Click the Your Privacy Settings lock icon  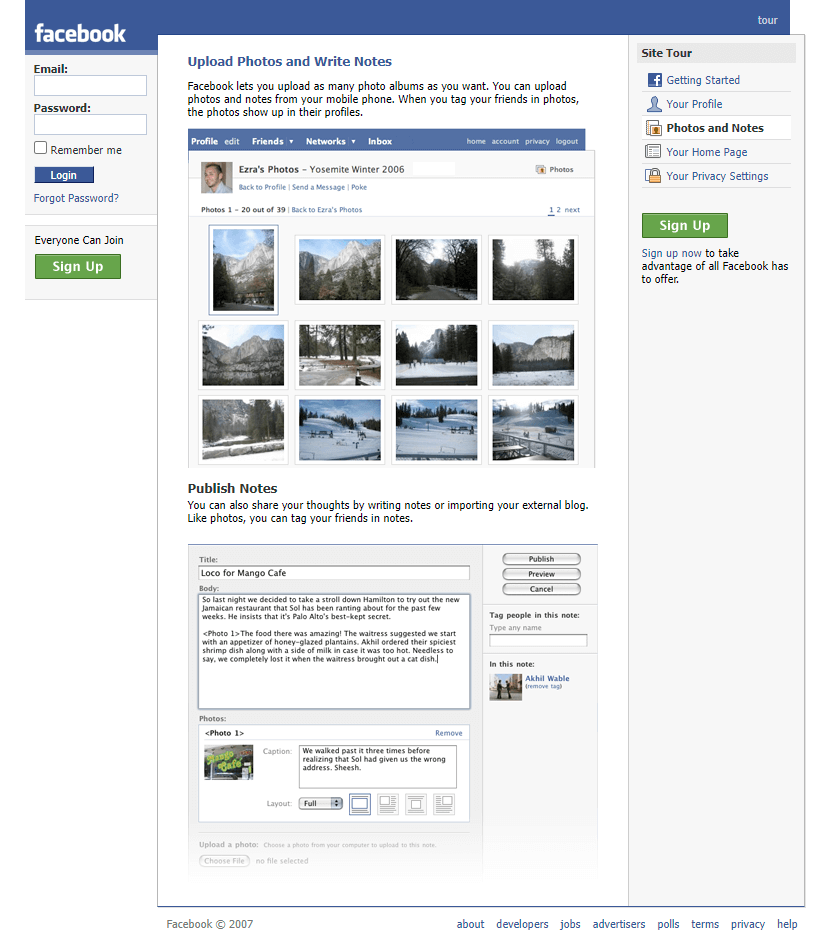(653, 176)
